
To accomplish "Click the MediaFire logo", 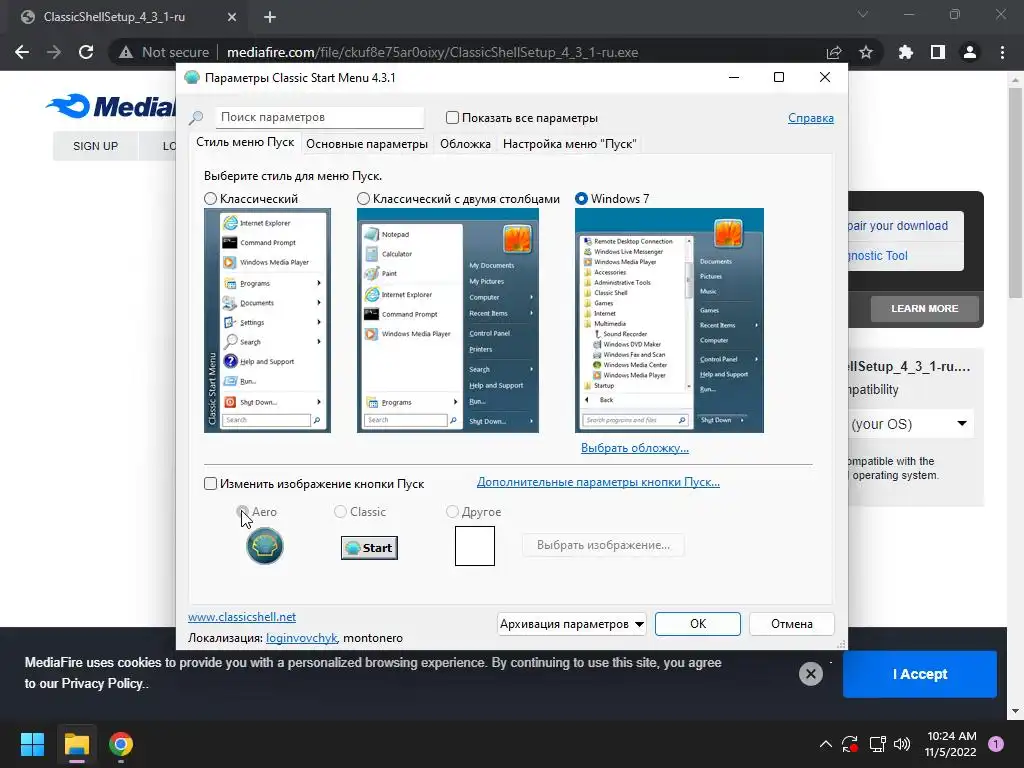I will tap(112, 106).
